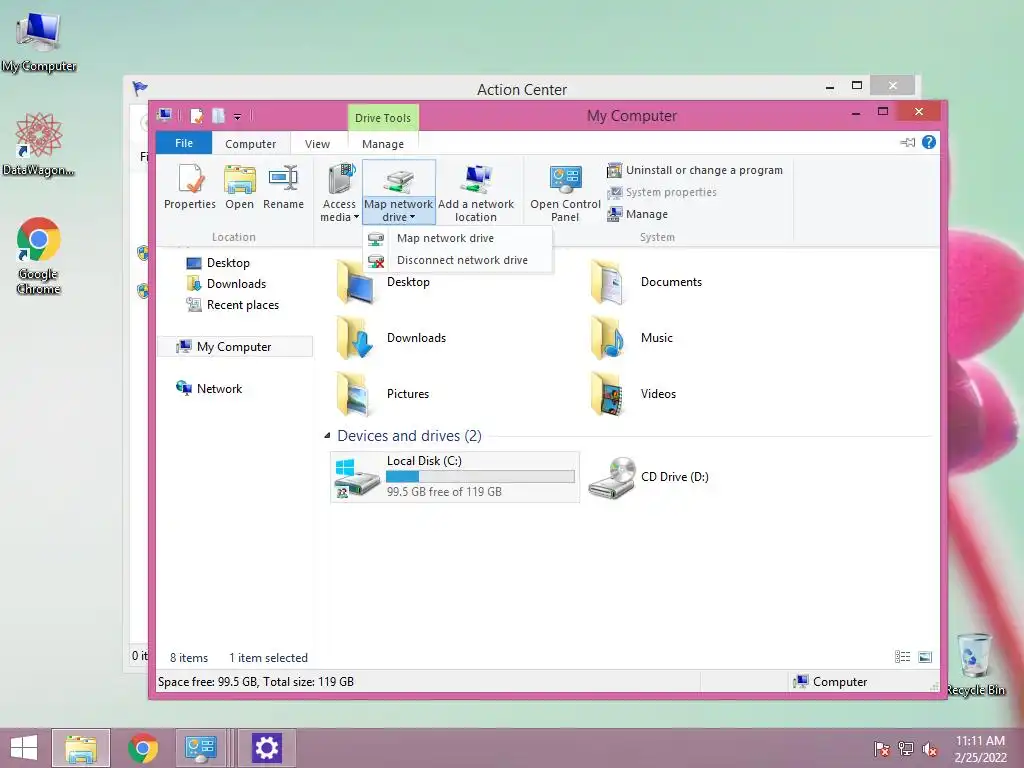Click Control Panel icon on taskbar
The height and width of the screenshot is (768, 1024).
200,748
